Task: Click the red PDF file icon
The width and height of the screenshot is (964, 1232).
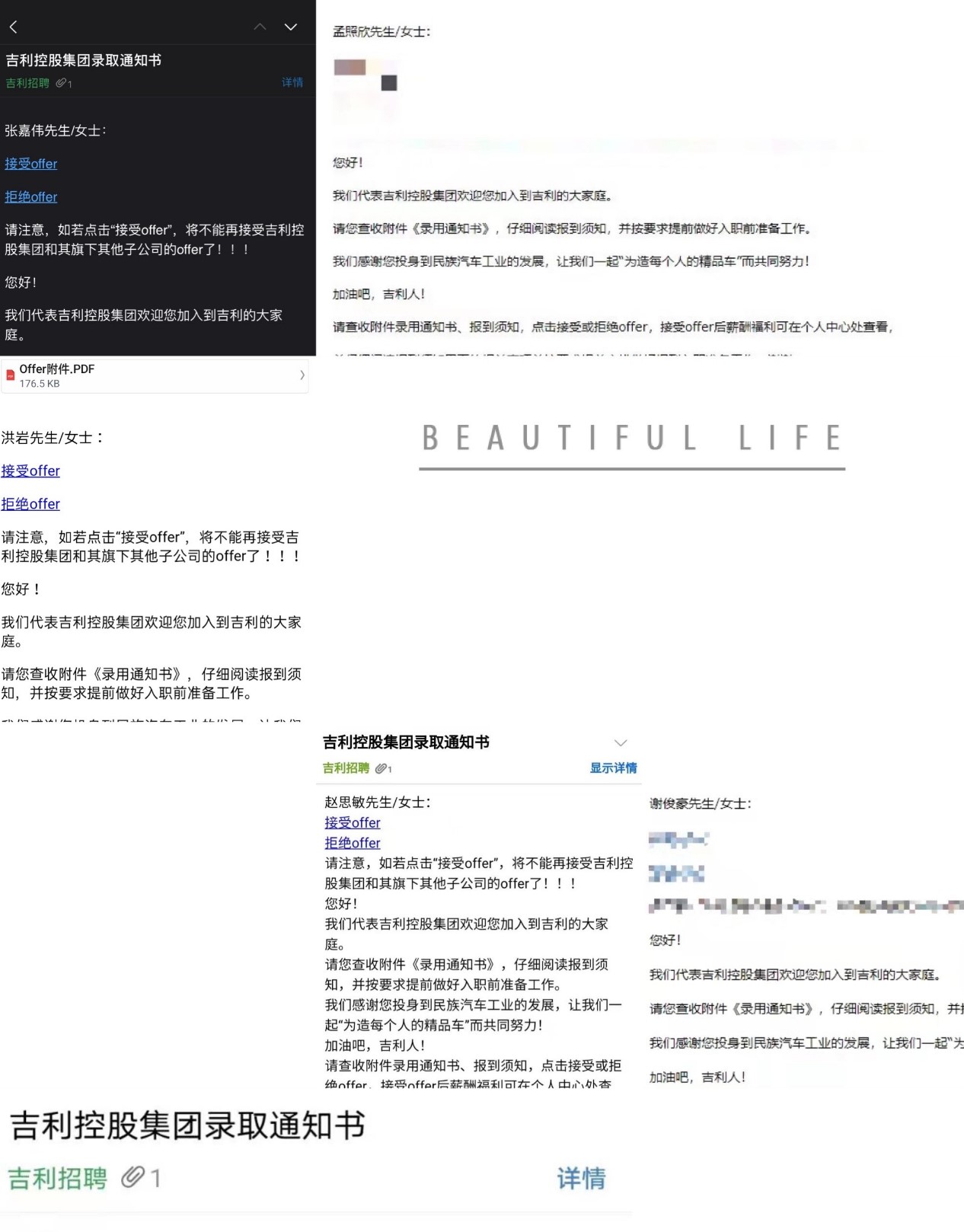Action: tap(11, 375)
